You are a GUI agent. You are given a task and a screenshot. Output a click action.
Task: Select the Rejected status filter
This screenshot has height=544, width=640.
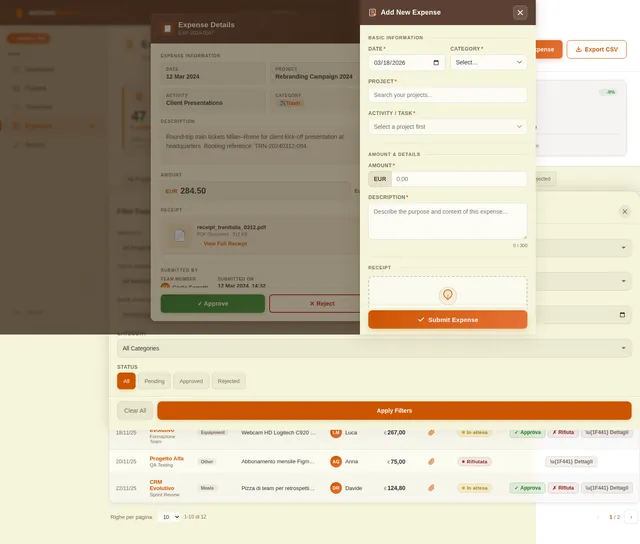229,381
